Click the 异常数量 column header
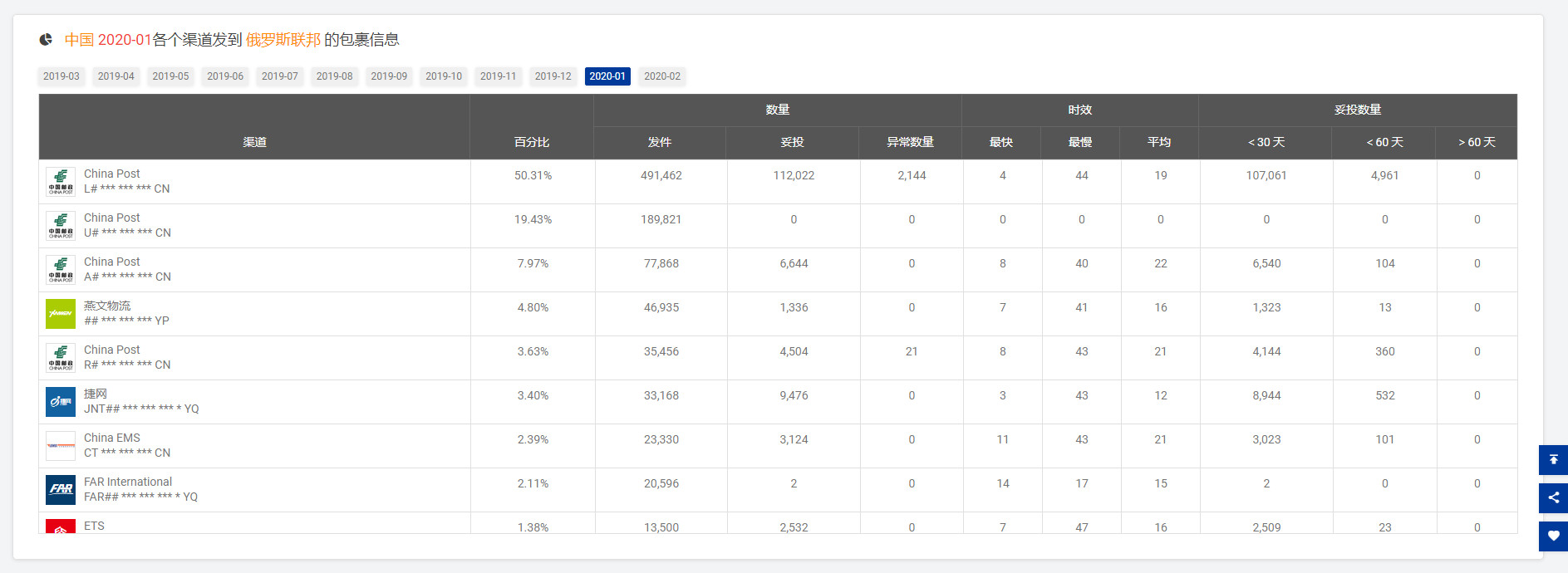The height and width of the screenshot is (573, 1568). pyautogui.click(x=910, y=142)
